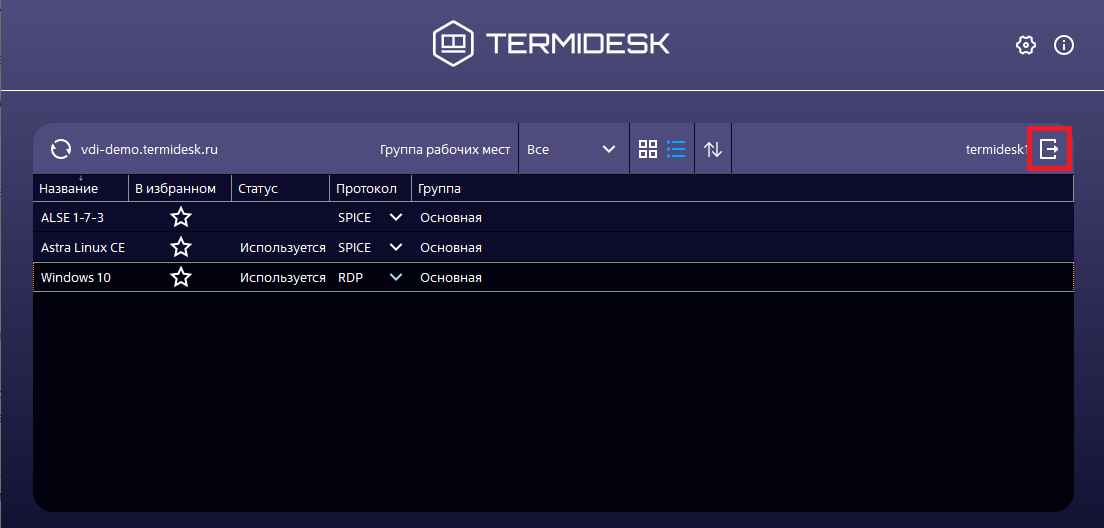This screenshot has width=1104, height=528.
Task: Click the sort order arrows icon
Action: pyautogui.click(x=713, y=149)
